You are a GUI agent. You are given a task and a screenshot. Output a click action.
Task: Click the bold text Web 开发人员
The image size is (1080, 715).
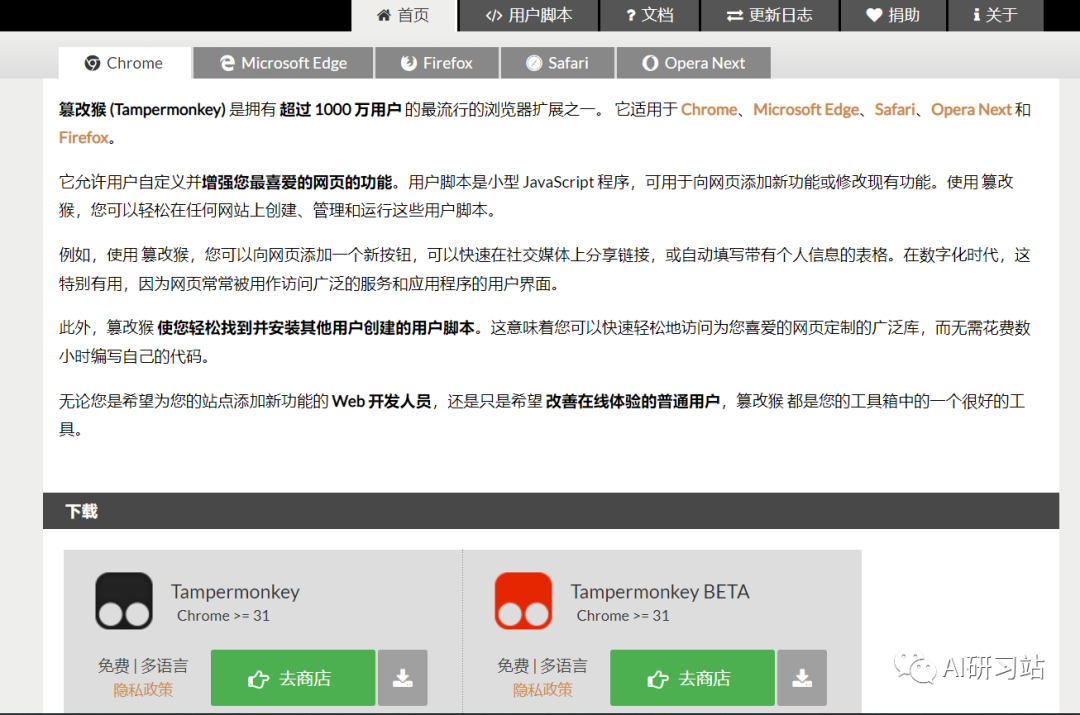click(382, 402)
